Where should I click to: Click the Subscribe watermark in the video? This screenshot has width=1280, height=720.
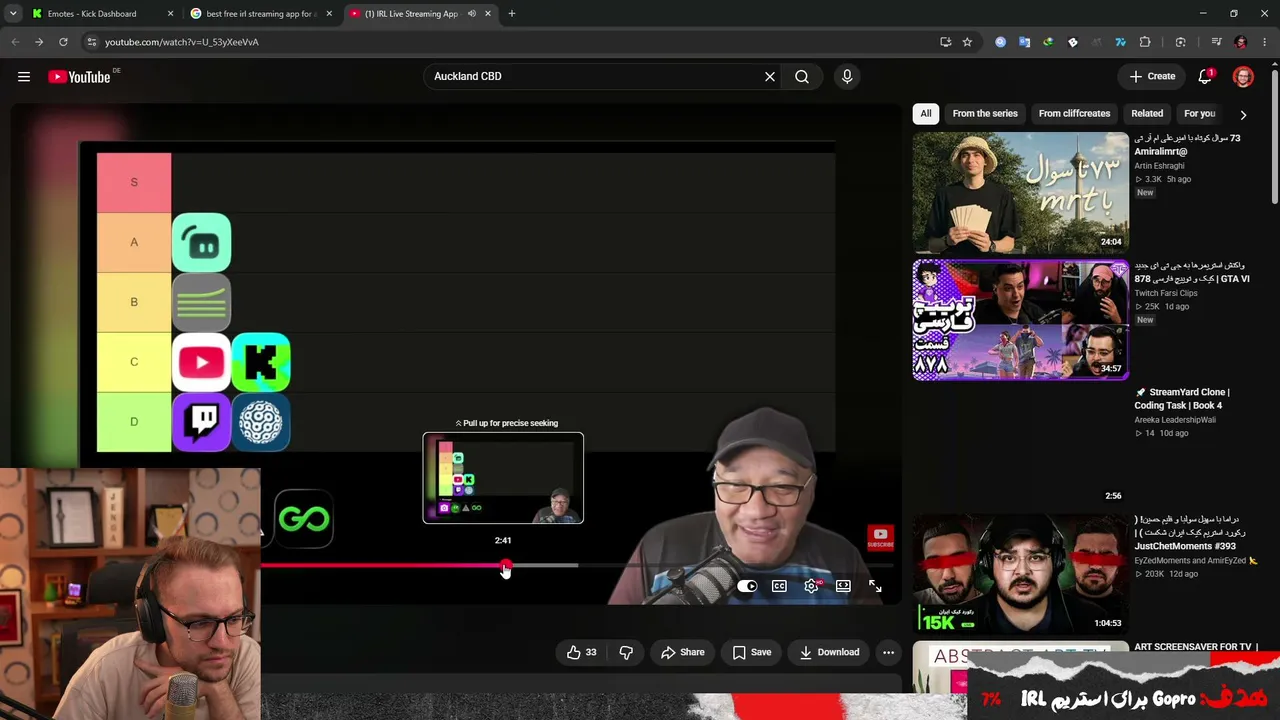[880, 538]
